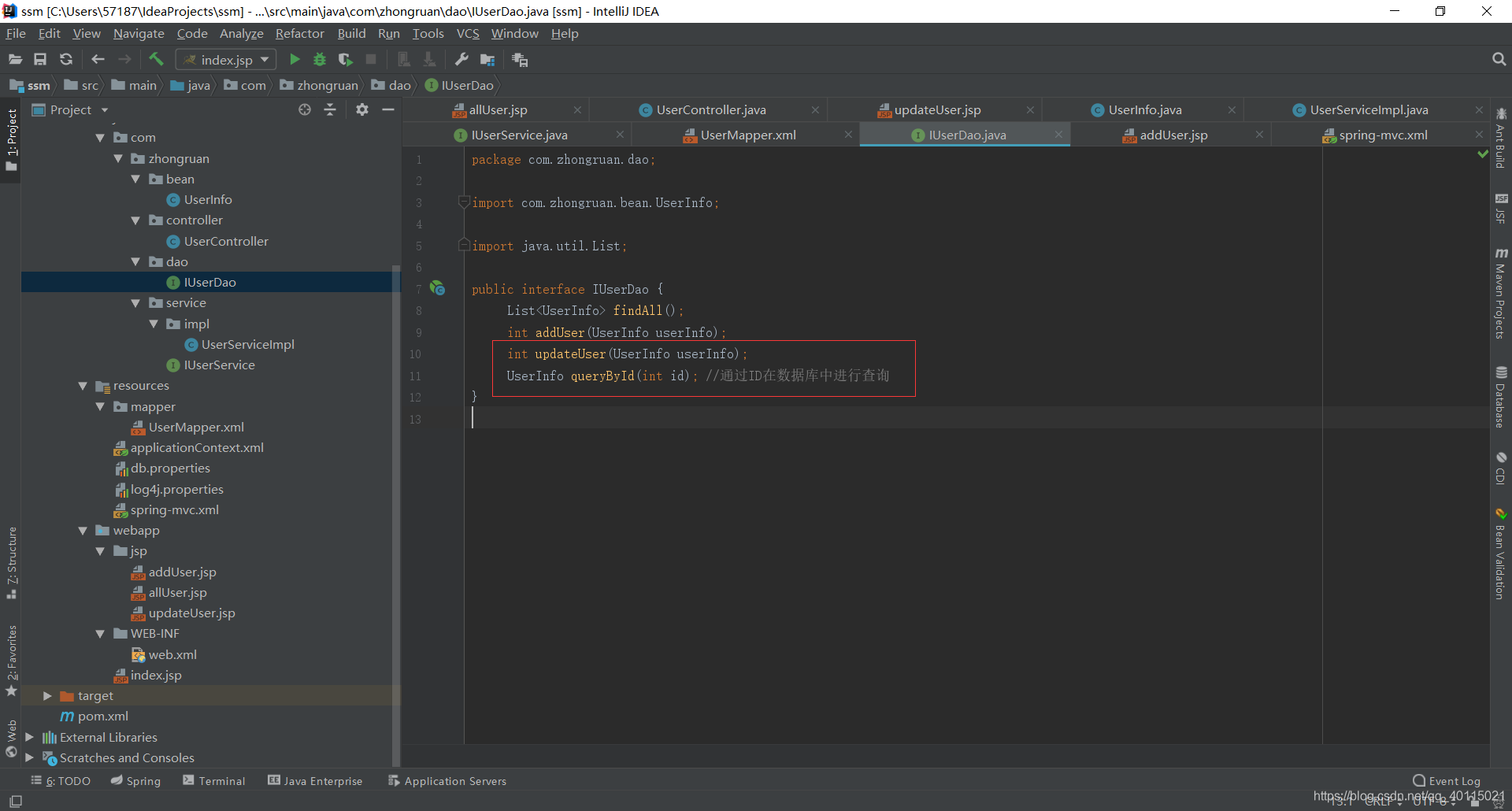The height and width of the screenshot is (811, 1512).
Task: Select web.xml in the project tree
Action: (x=172, y=655)
